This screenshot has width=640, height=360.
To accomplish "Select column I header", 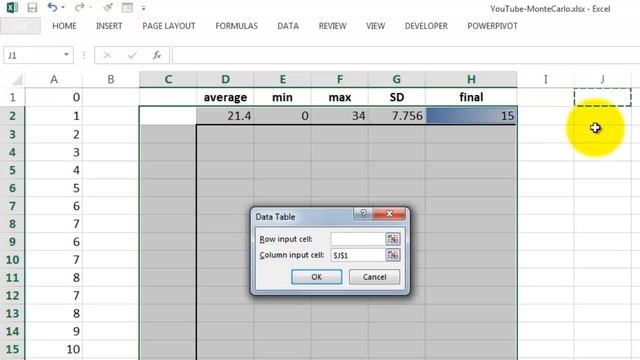I will [545, 79].
